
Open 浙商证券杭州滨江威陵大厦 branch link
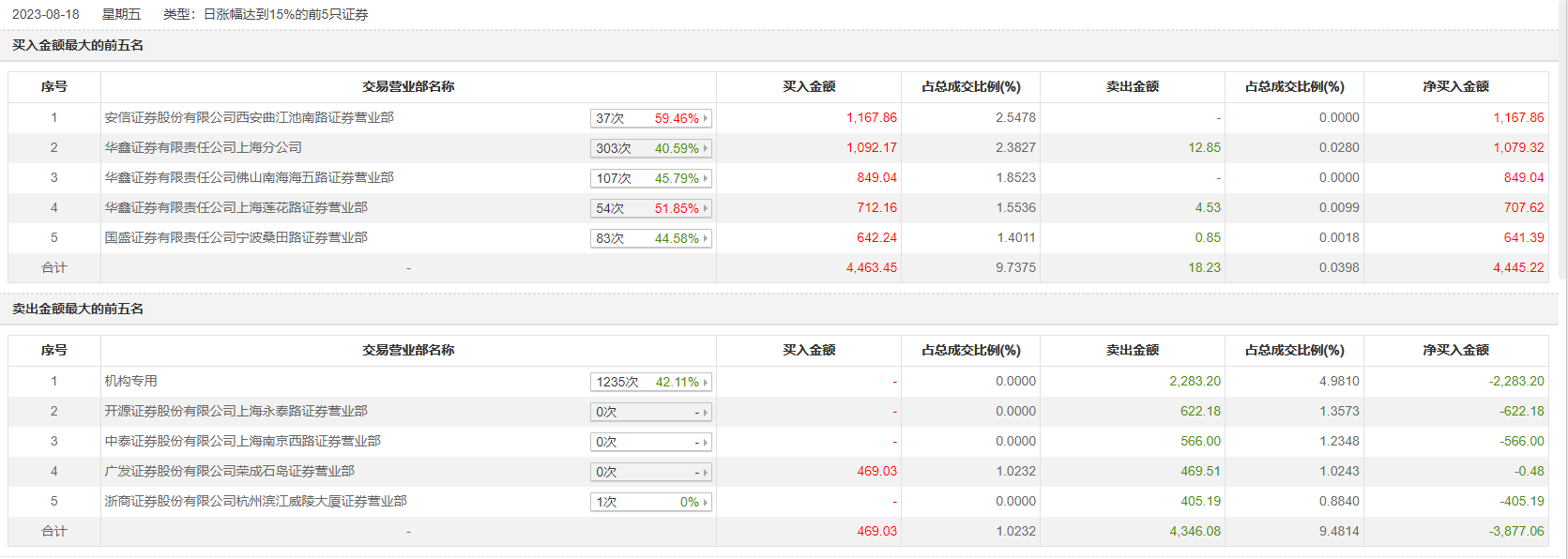(x=255, y=501)
